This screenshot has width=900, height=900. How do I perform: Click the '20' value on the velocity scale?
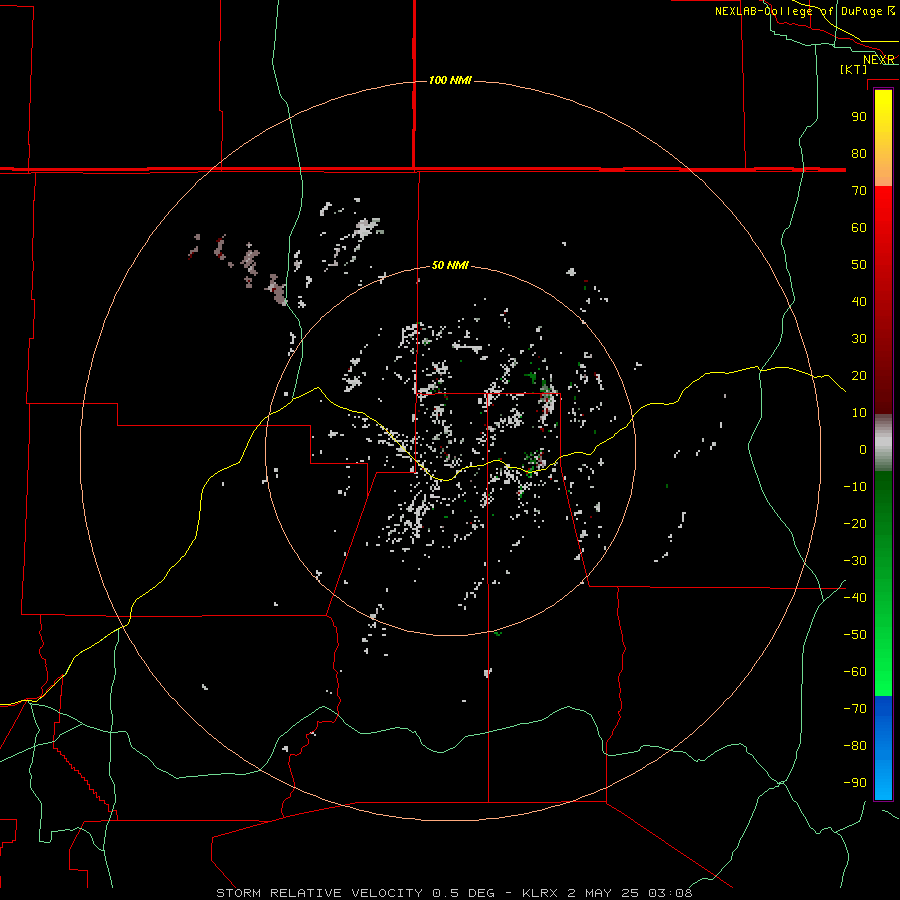click(x=859, y=376)
